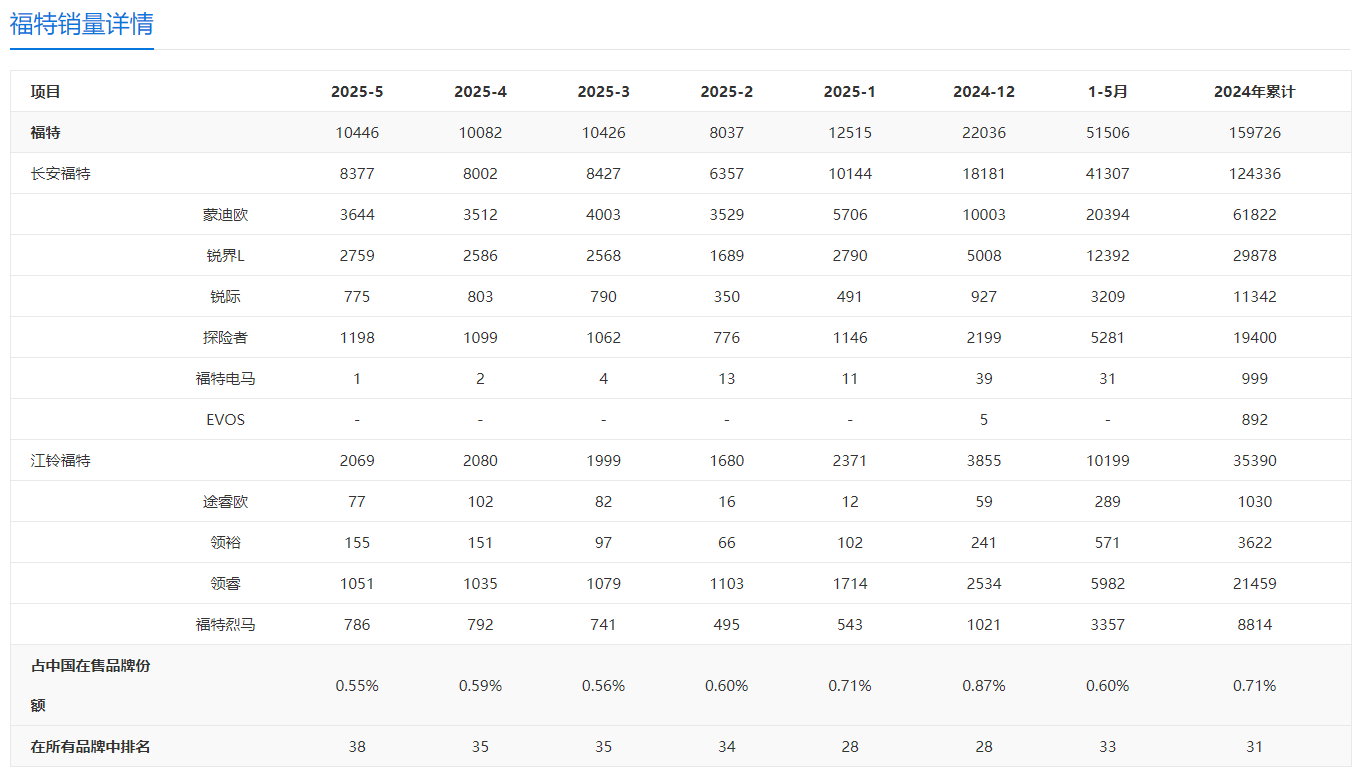Click the EVOS model name
Image resolution: width=1361 pixels, height=778 pixels.
click(225, 420)
